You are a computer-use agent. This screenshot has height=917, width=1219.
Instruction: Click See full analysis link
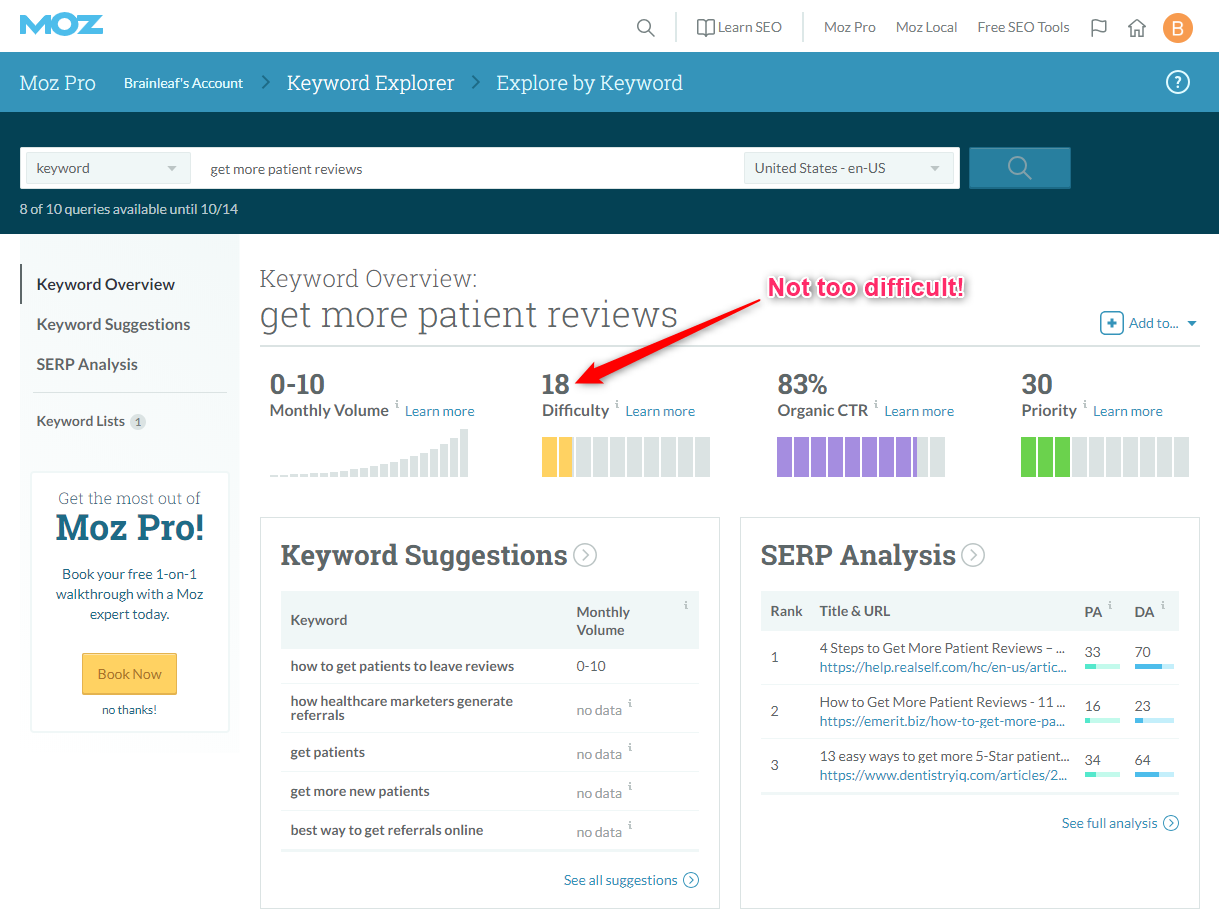coord(1120,823)
